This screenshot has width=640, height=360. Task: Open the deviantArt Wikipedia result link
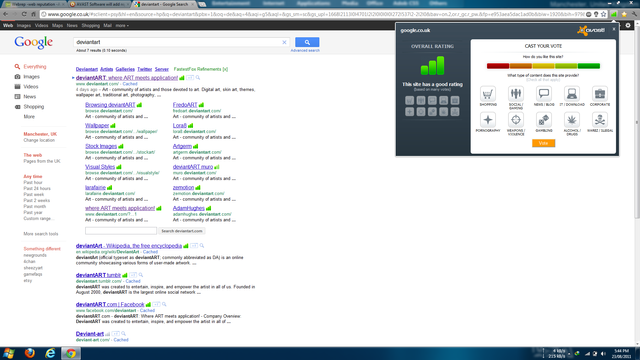coord(129,246)
